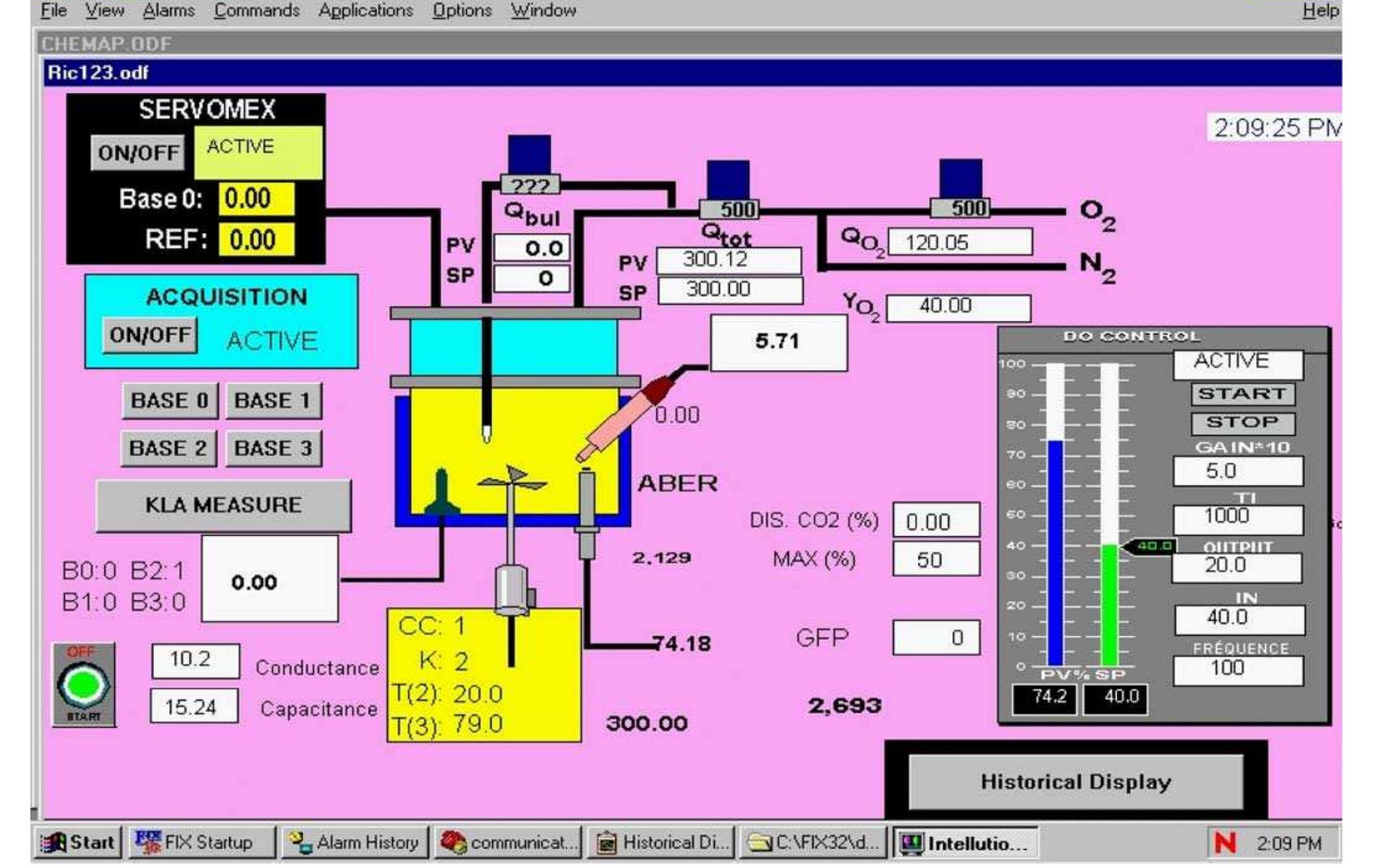Click the red N system tray icon
The image size is (1386, 868).
[1224, 843]
